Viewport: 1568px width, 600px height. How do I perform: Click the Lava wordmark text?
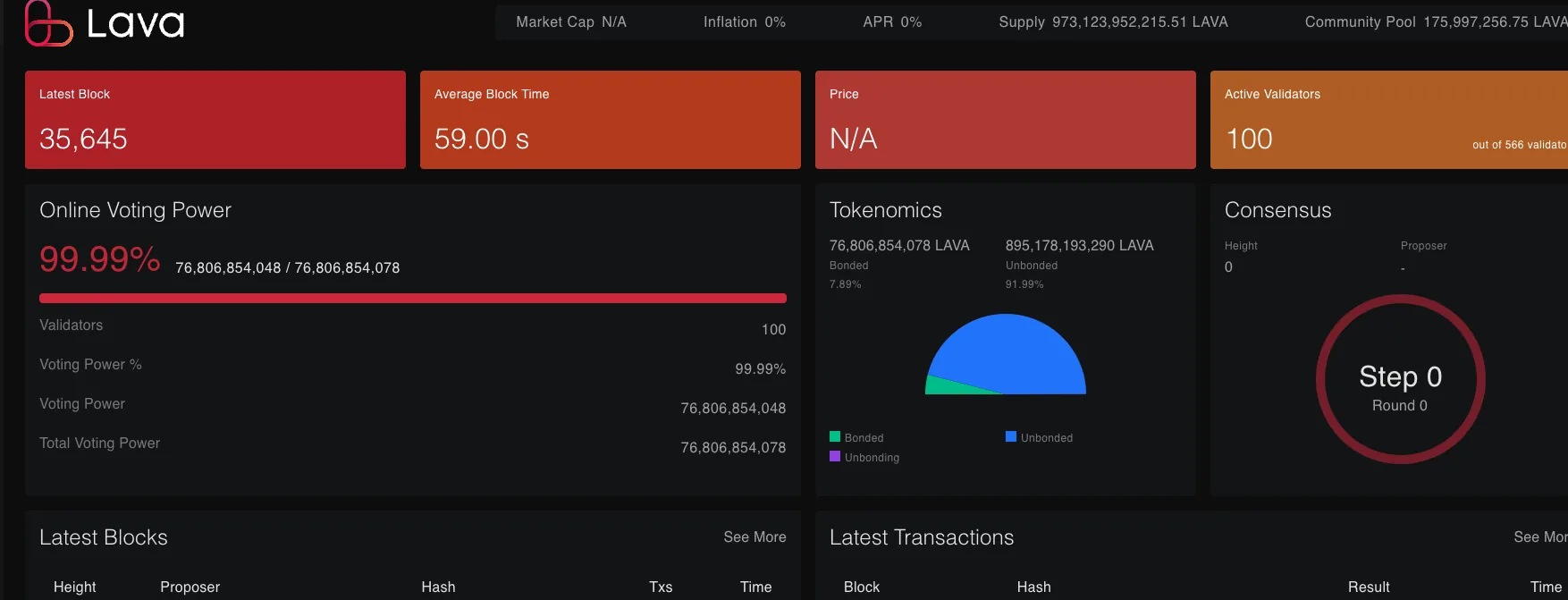click(x=135, y=24)
